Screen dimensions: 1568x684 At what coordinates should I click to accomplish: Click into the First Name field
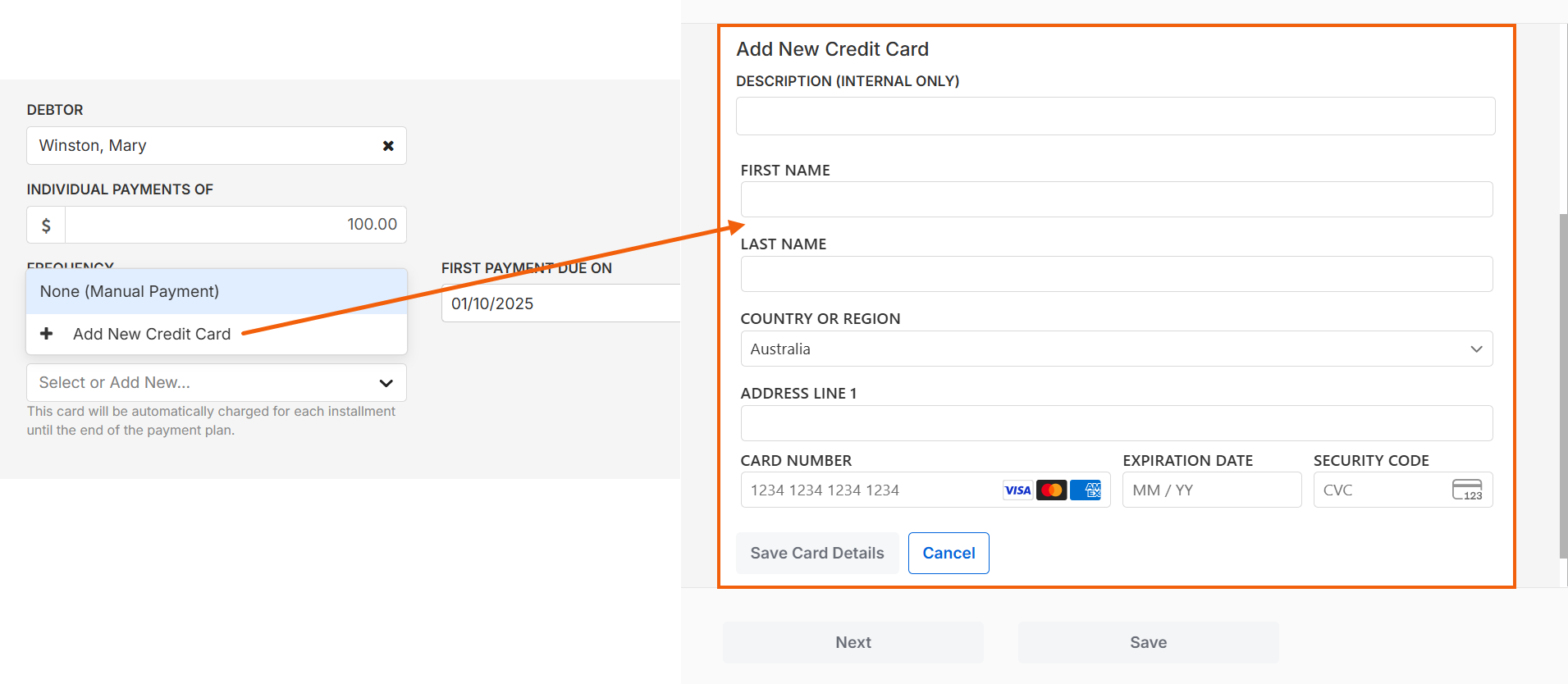pos(1116,200)
